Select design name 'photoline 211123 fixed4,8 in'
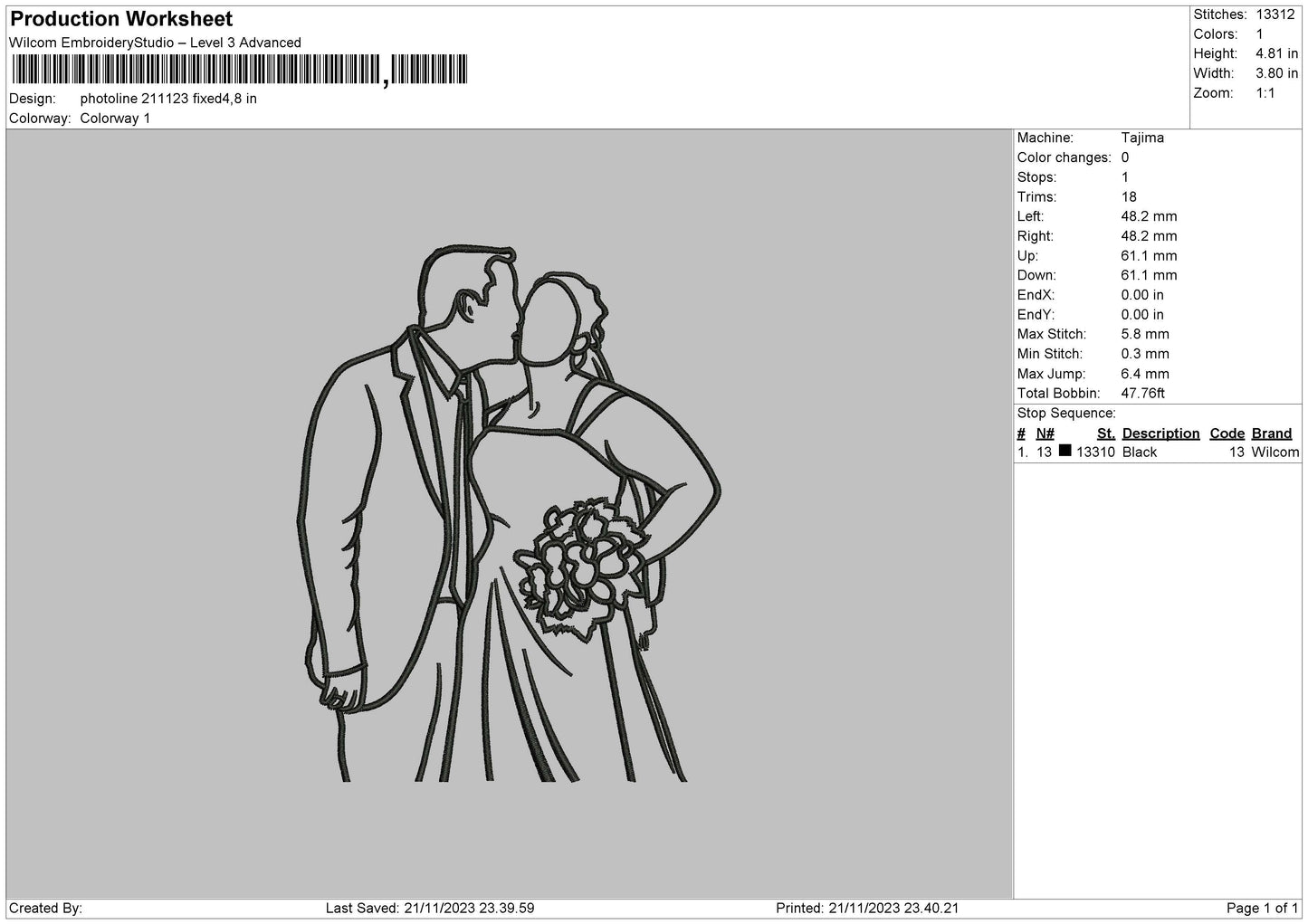Screen dimensions: 1308x924 coord(168,99)
